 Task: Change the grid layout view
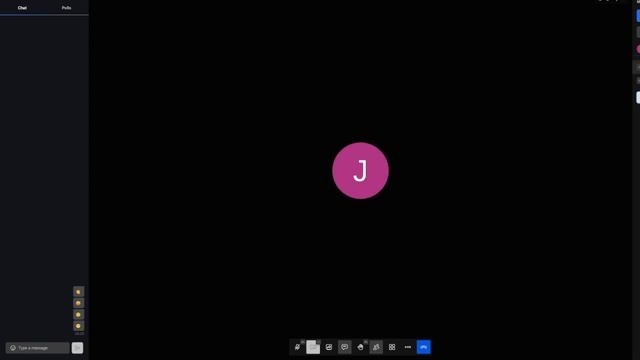click(392, 347)
